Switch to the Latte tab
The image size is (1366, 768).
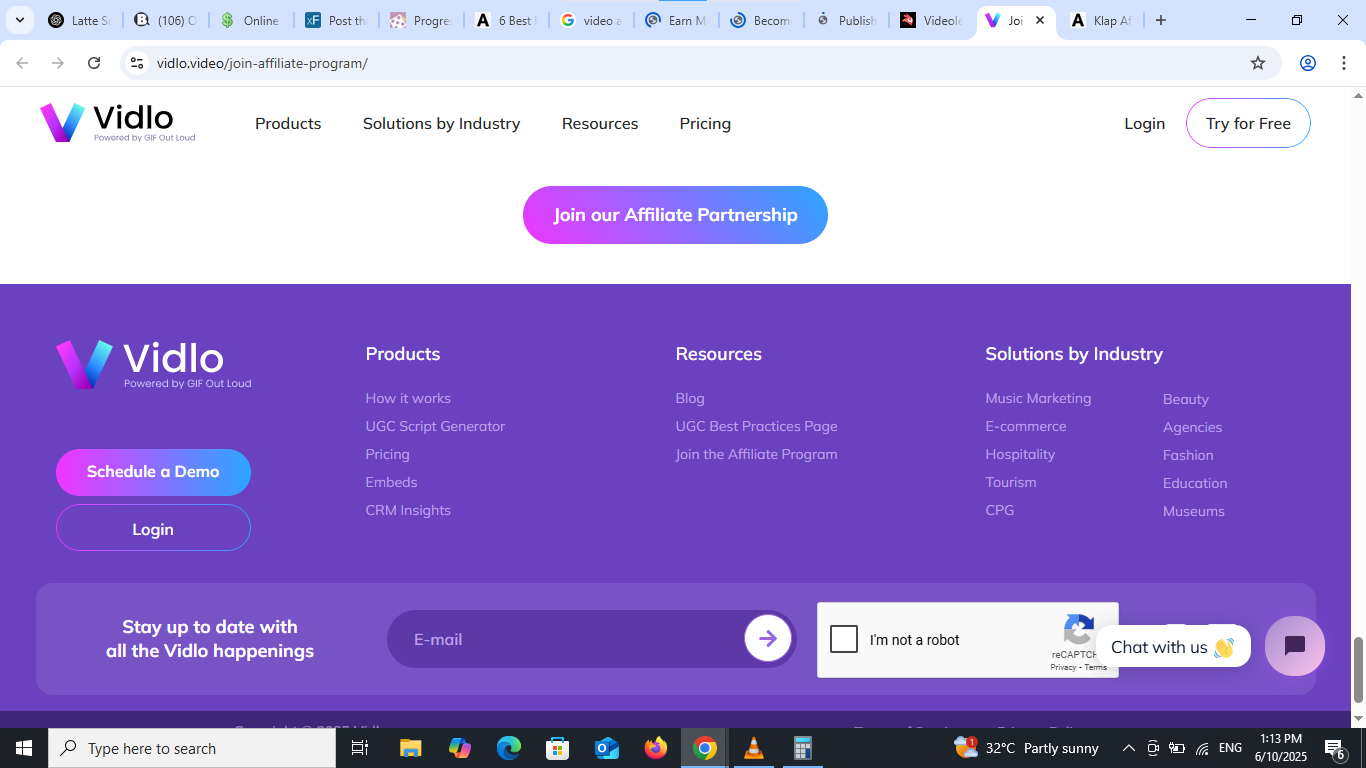(80, 20)
